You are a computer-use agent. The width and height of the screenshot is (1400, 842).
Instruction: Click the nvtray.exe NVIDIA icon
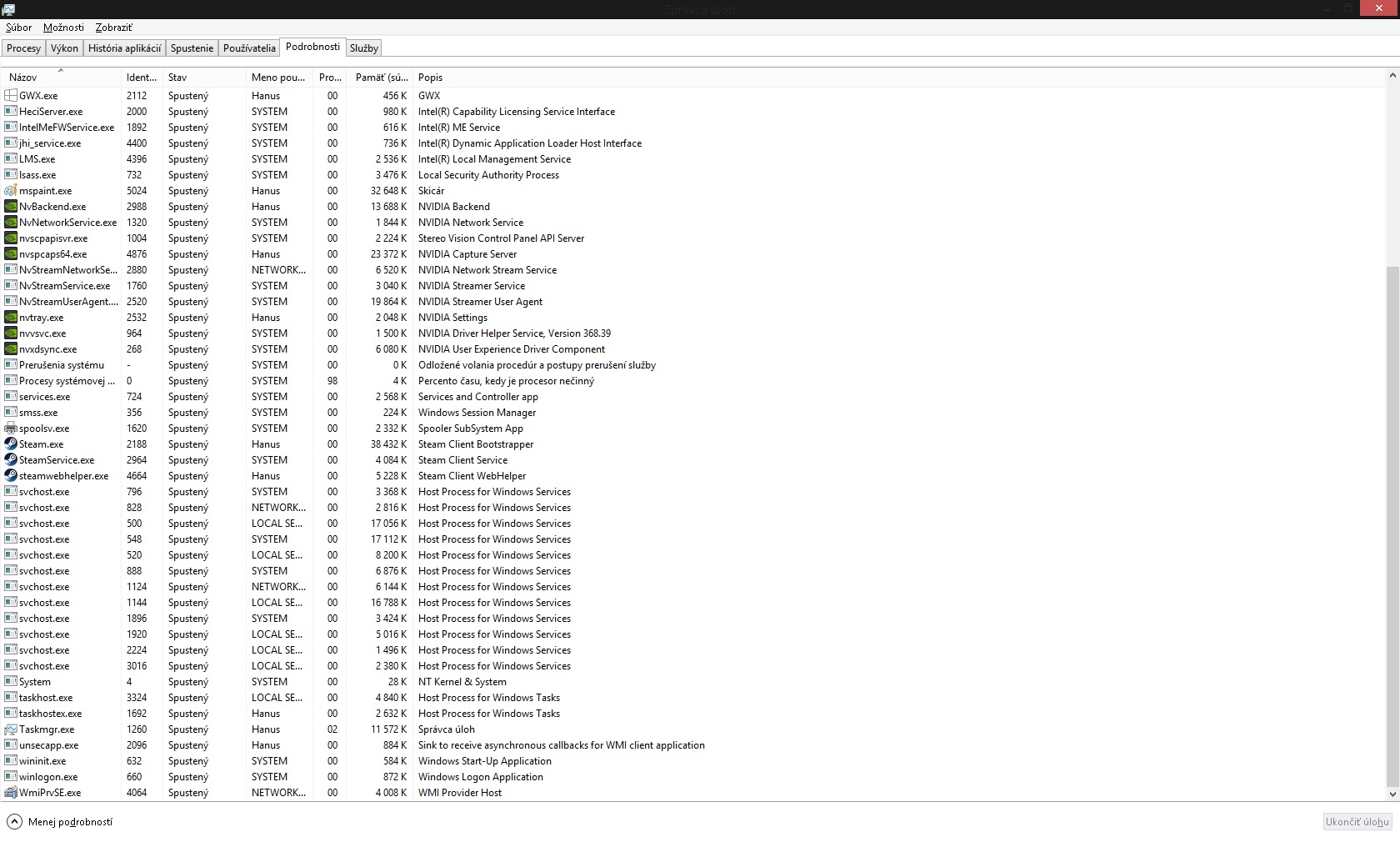(11, 318)
